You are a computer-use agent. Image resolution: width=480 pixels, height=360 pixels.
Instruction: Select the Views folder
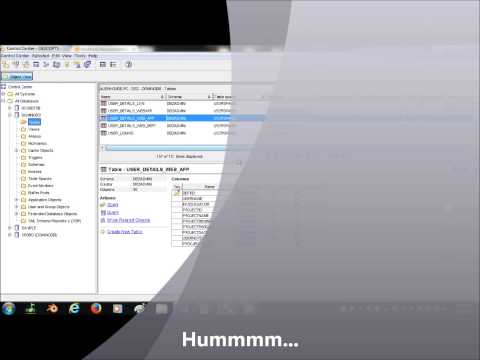[x=34, y=129]
